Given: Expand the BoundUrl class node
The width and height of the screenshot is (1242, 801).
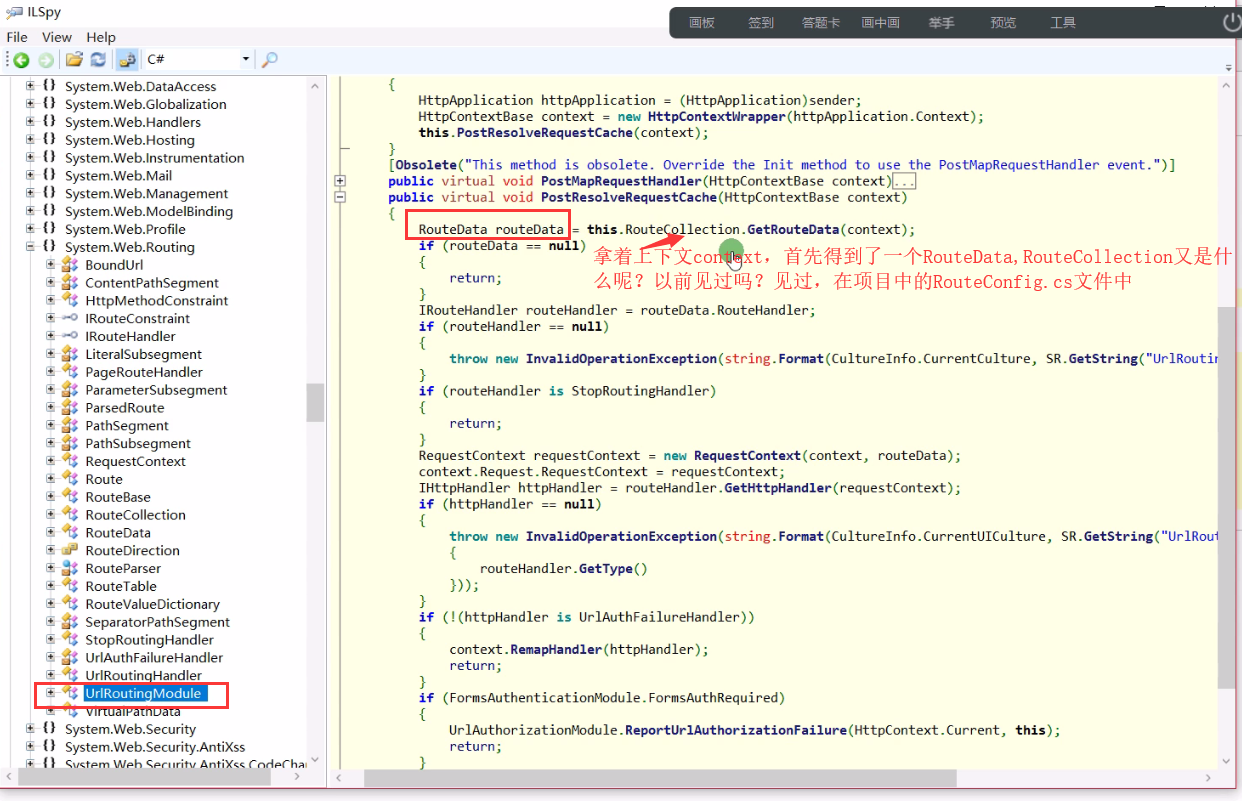Looking at the screenshot, I should (51, 265).
